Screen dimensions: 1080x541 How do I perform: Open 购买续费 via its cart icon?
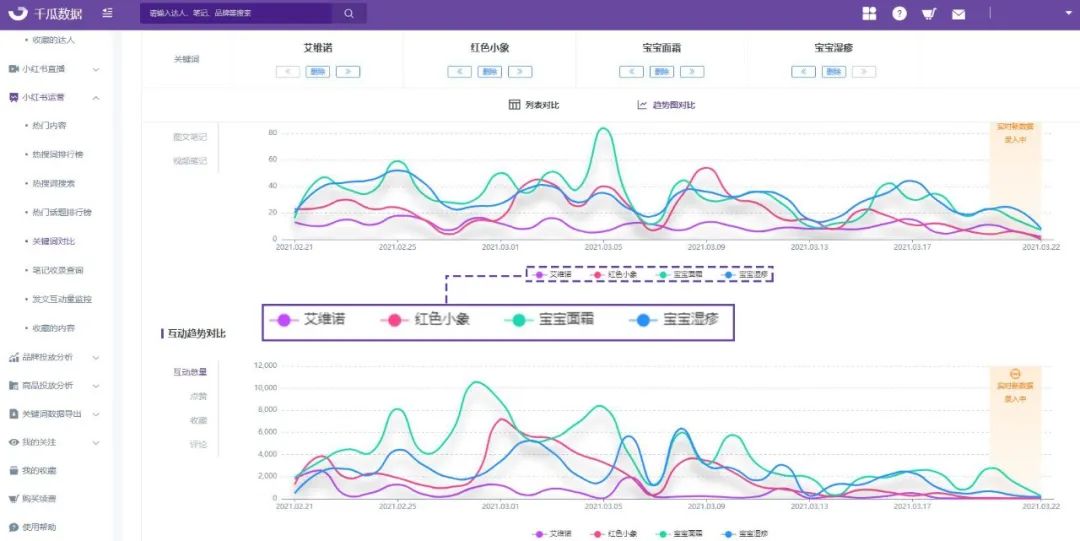[13, 499]
